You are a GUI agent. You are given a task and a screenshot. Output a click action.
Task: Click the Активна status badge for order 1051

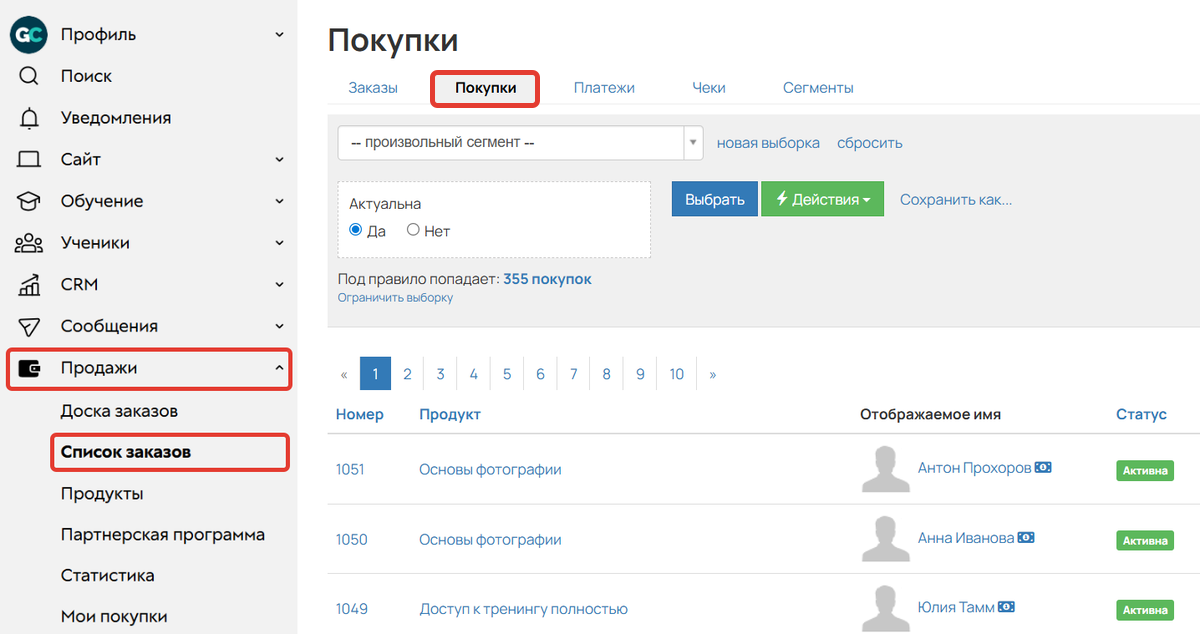[1144, 470]
